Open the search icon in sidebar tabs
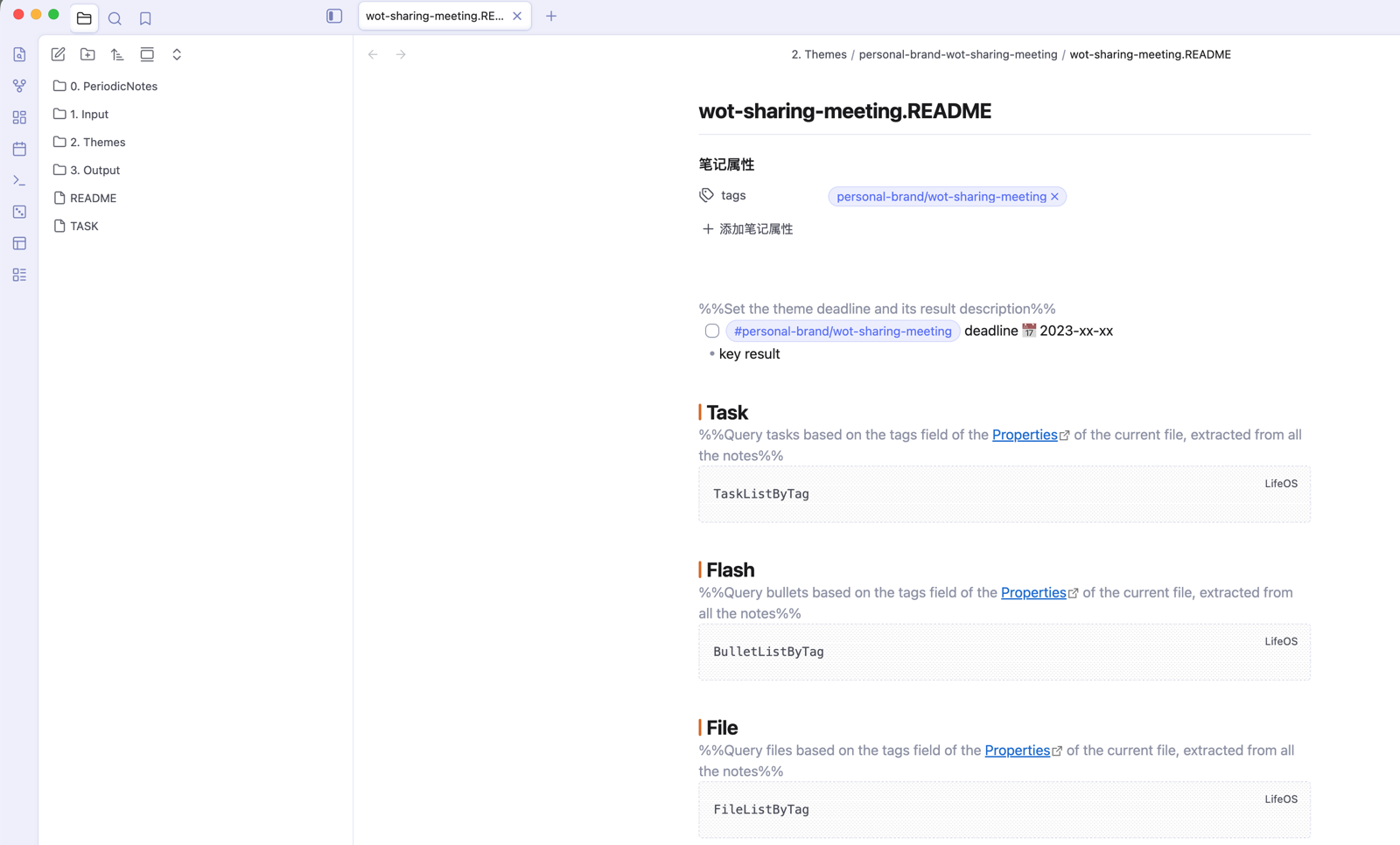 (115, 17)
